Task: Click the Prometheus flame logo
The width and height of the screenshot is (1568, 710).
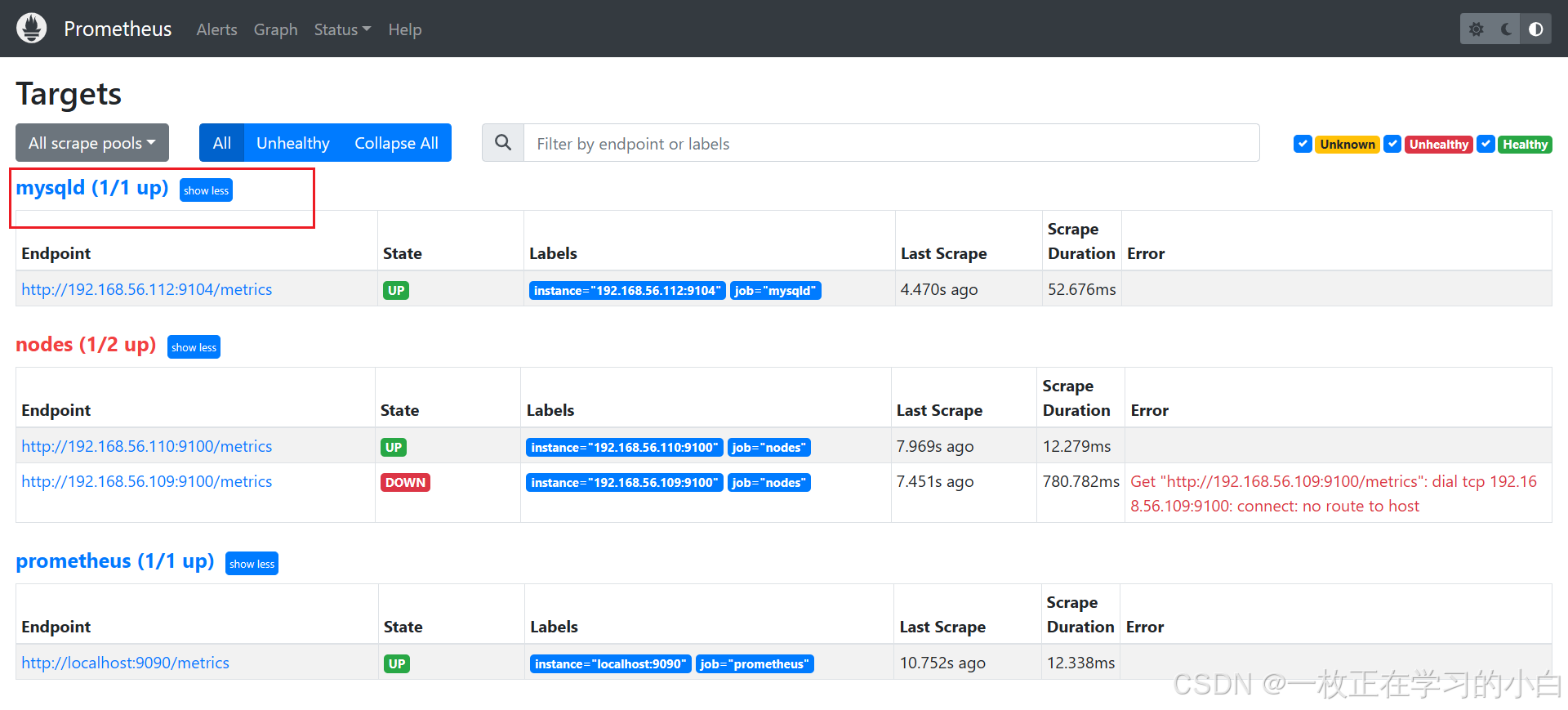Action: pos(31,29)
